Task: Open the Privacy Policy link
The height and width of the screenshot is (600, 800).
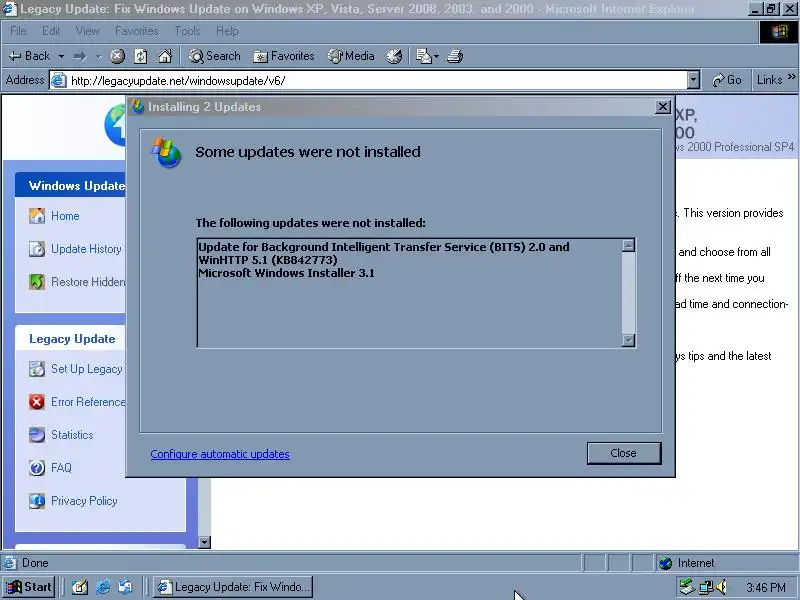Action: pyautogui.click(x=84, y=501)
